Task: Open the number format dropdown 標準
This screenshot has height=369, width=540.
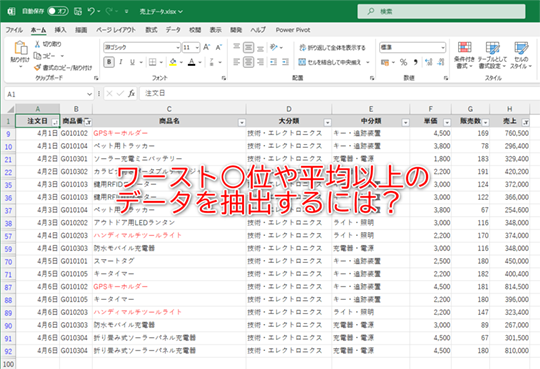Action: pos(413,47)
